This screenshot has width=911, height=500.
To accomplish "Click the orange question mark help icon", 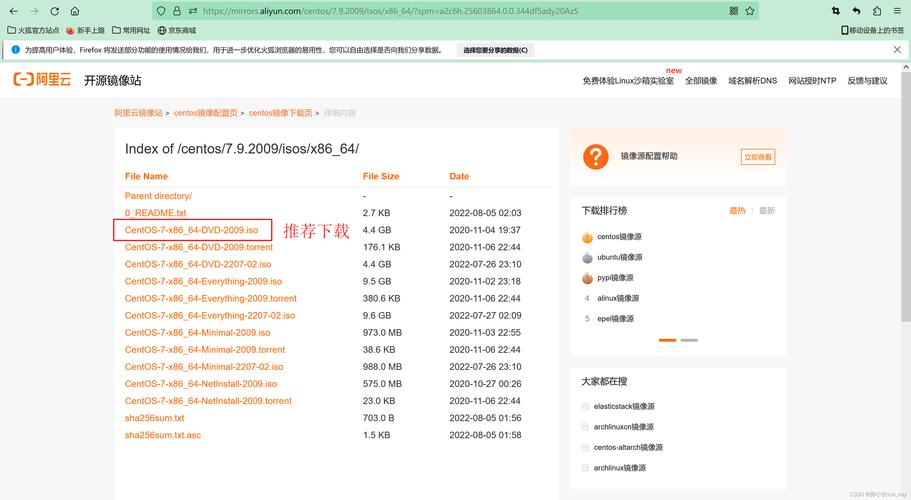I will 596,157.
